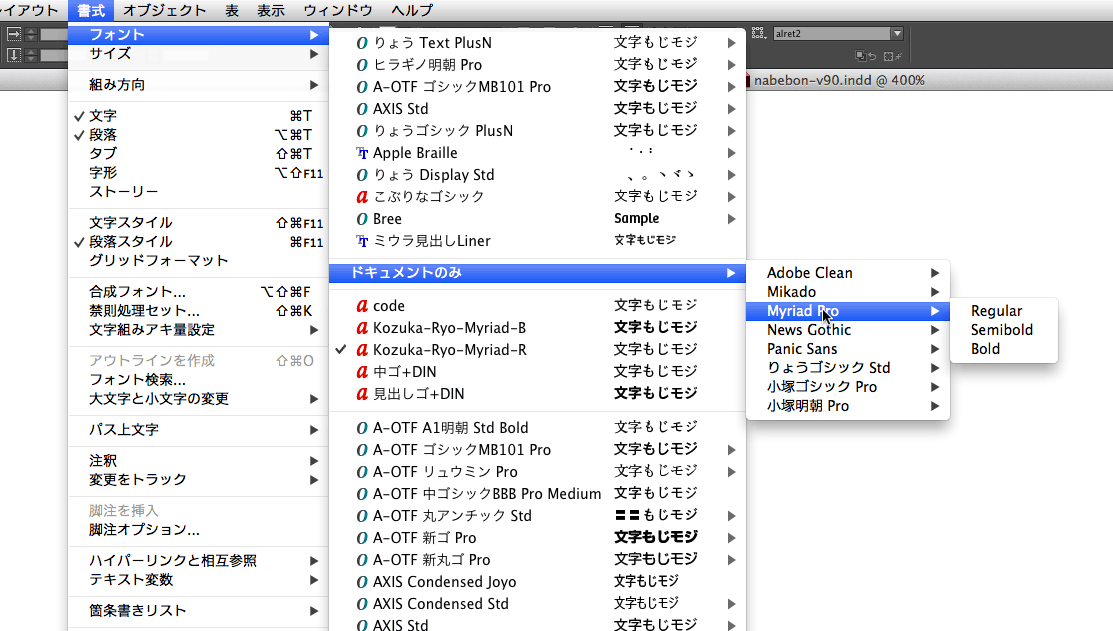Click the red composite icon beside 中ゴ+DIN
This screenshot has width=1113, height=631.
pyautogui.click(x=362, y=372)
